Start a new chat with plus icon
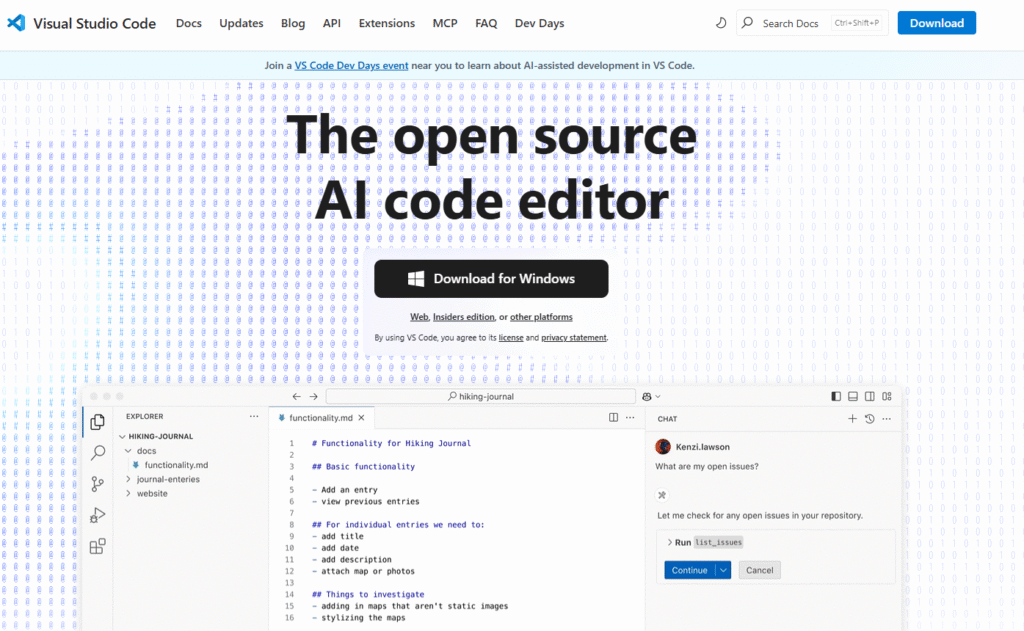The image size is (1024, 631). click(852, 419)
